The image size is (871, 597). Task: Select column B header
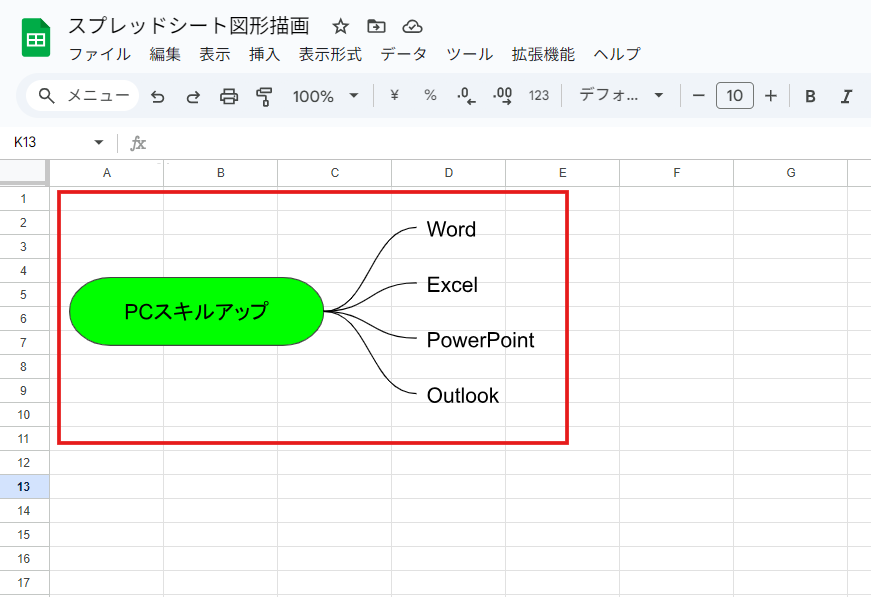tap(221, 173)
